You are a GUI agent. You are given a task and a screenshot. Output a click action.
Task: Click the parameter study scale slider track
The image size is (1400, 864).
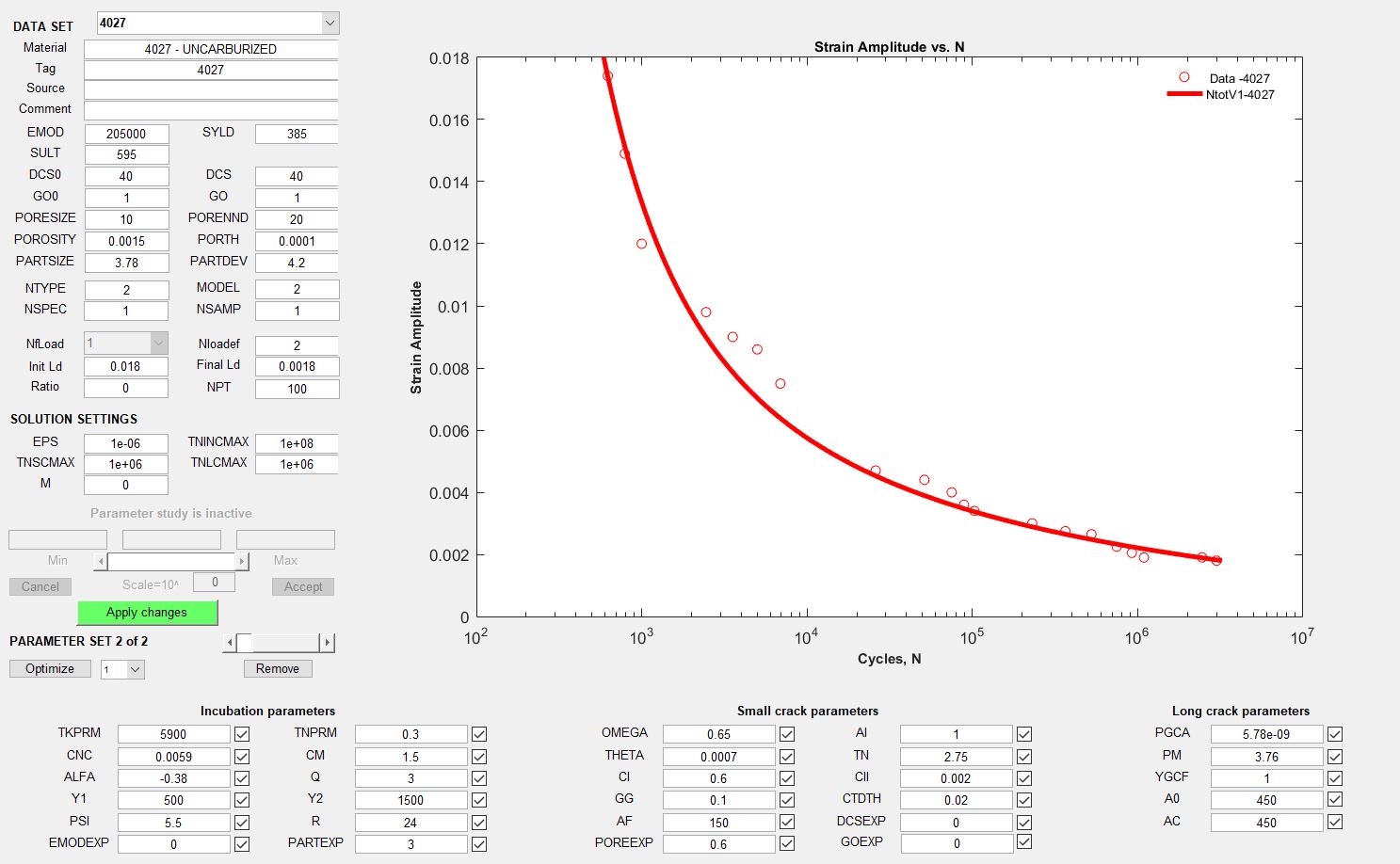(x=169, y=560)
